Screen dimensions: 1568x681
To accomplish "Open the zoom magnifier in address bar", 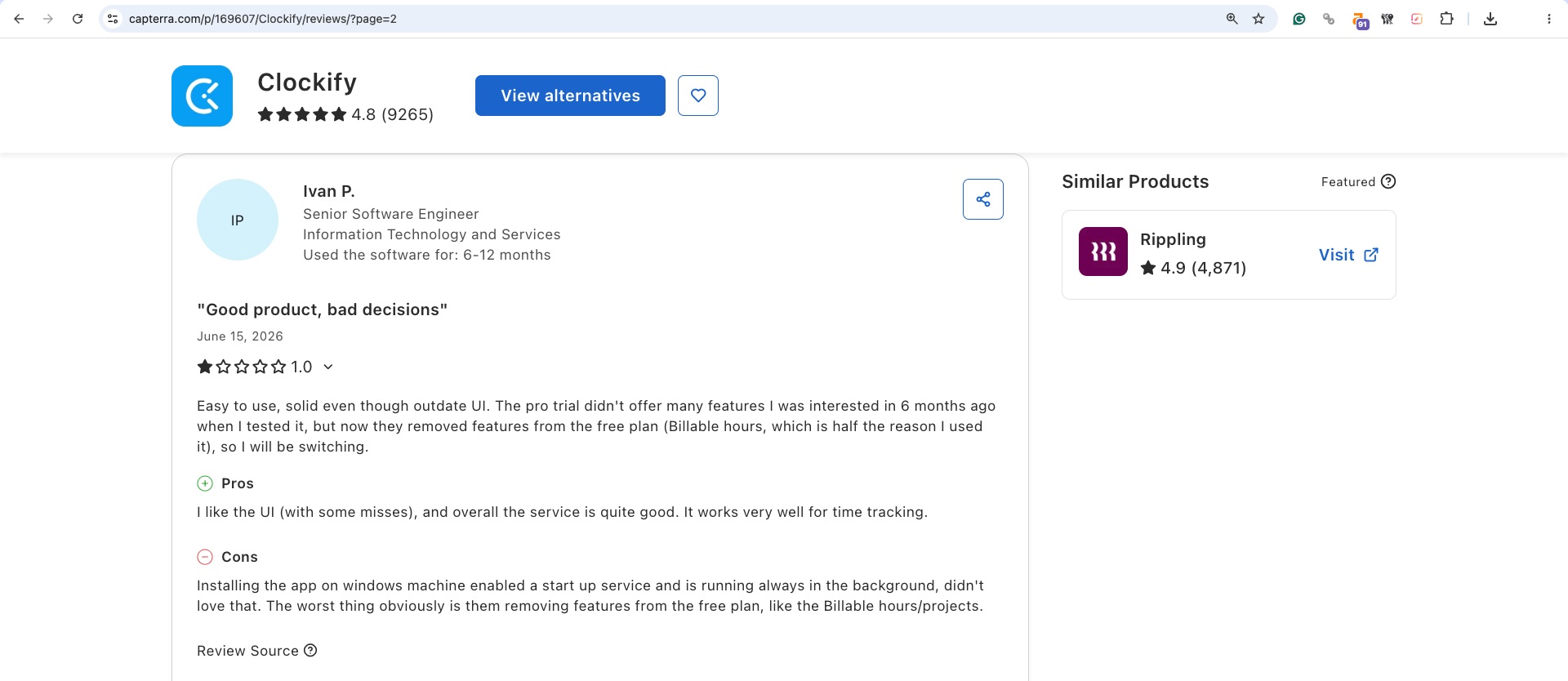I will pyautogui.click(x=1232, y=19).
